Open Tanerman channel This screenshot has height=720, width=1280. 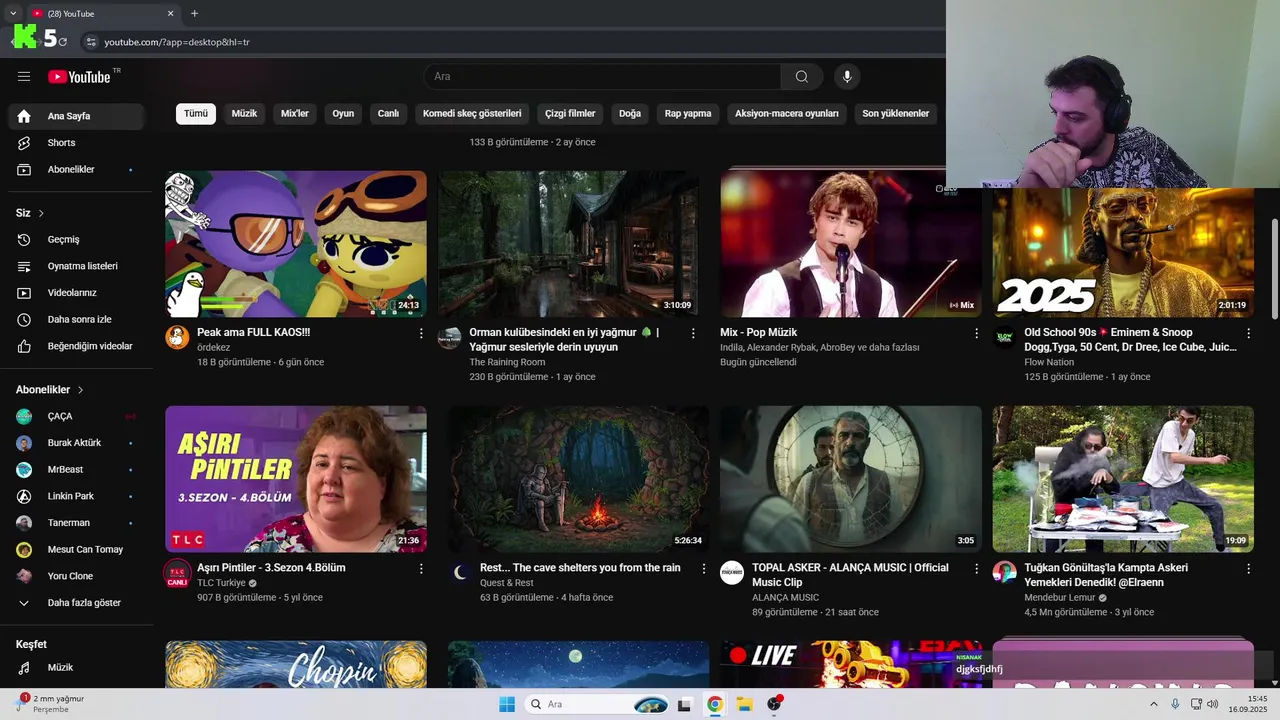76,523
